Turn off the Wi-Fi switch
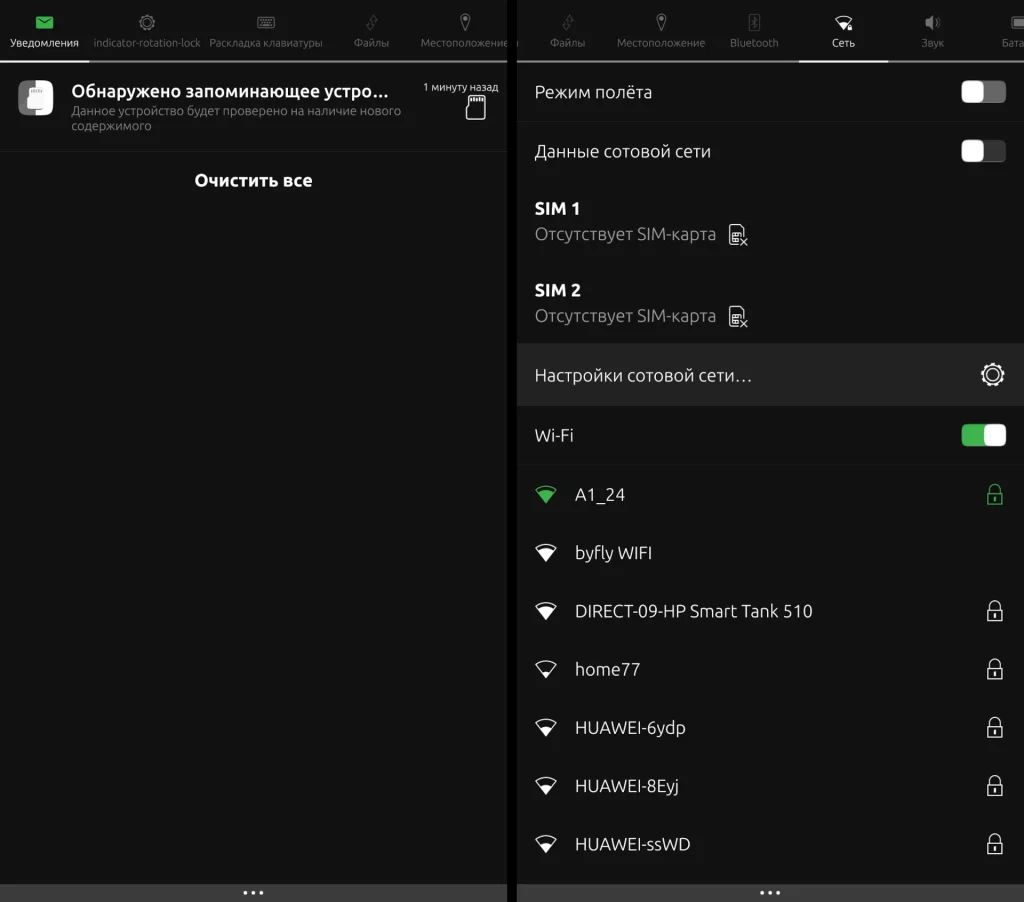 pos(983,435)
